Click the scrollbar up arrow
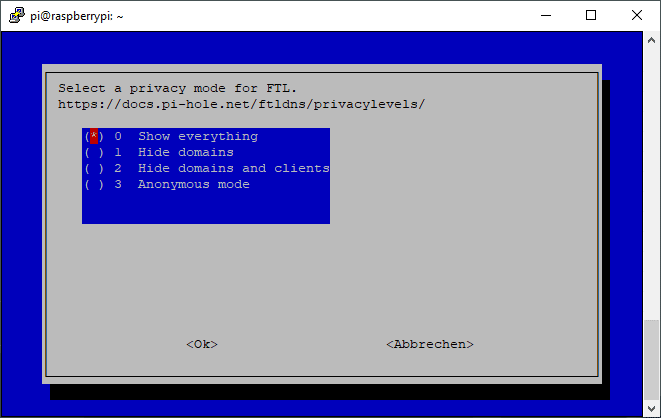This screenshot has height=418, width=661. coord(651,40)
